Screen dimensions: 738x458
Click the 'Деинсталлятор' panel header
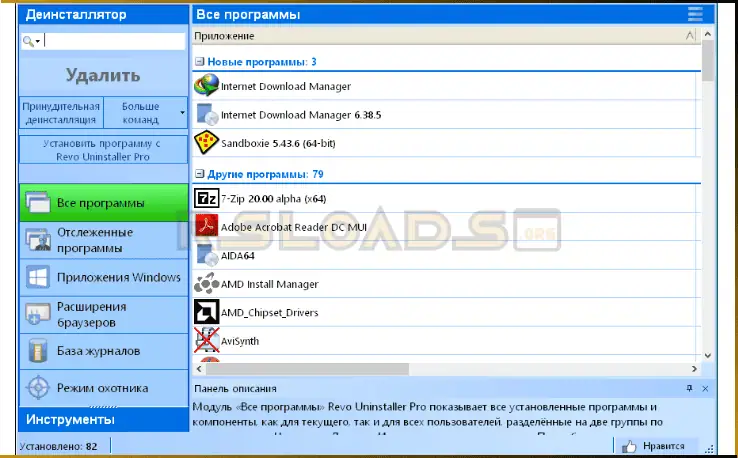[104, 14]
